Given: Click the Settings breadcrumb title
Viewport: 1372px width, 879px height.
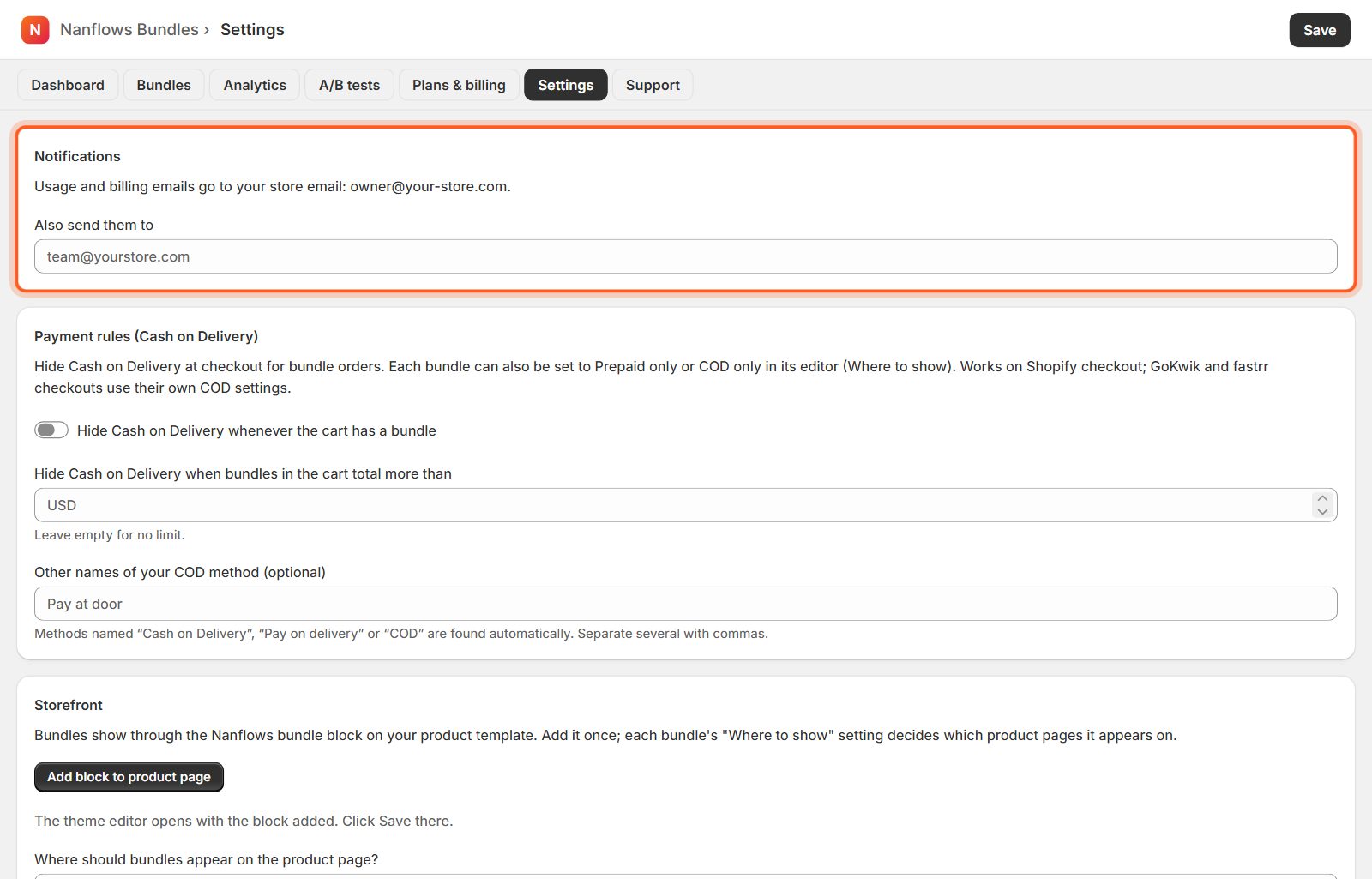Looking at the screenshot, I should click(252, 29).
